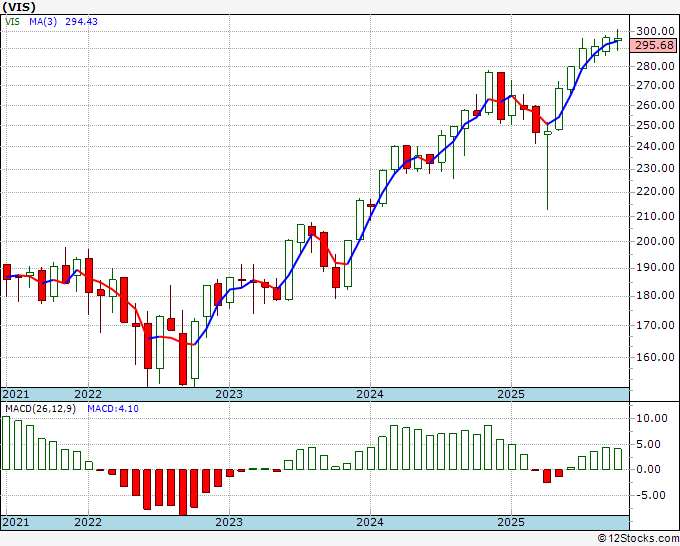This screenshot has width=680, height=546.
Task: Click the 260.00 price axis label
Action: [655, 105]
